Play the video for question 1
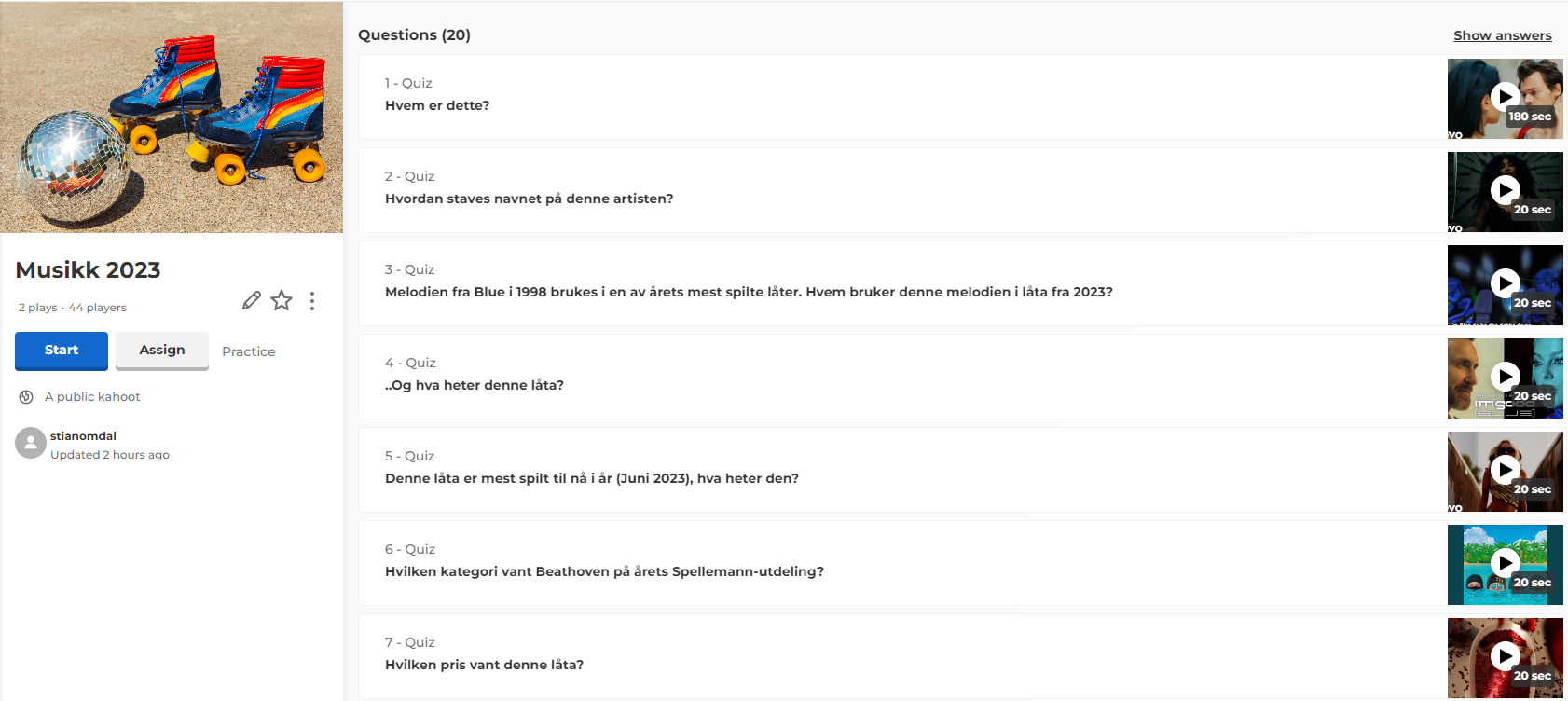Screen dimensions: 1568x701 1505,97
